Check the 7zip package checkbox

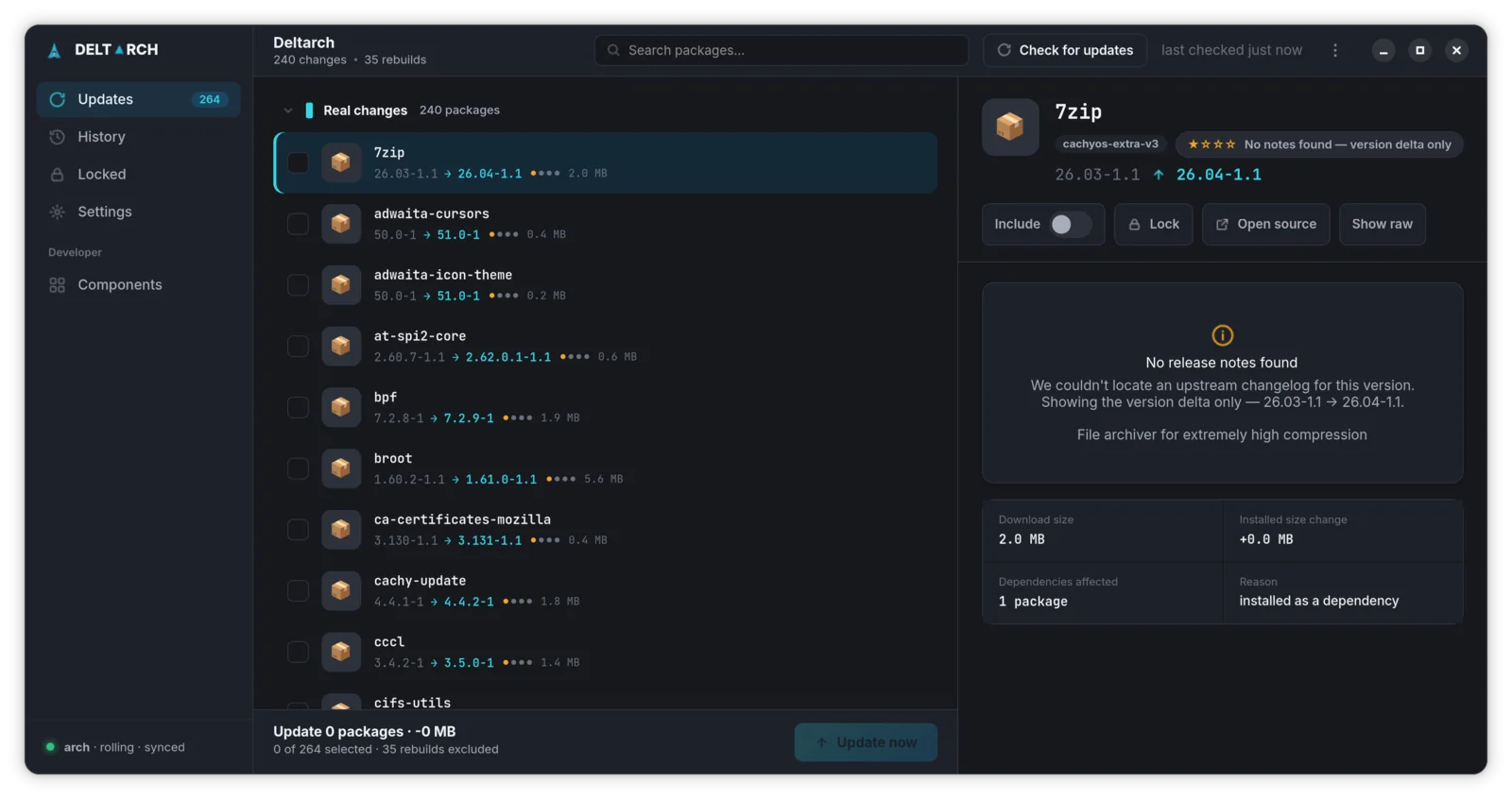298,162
